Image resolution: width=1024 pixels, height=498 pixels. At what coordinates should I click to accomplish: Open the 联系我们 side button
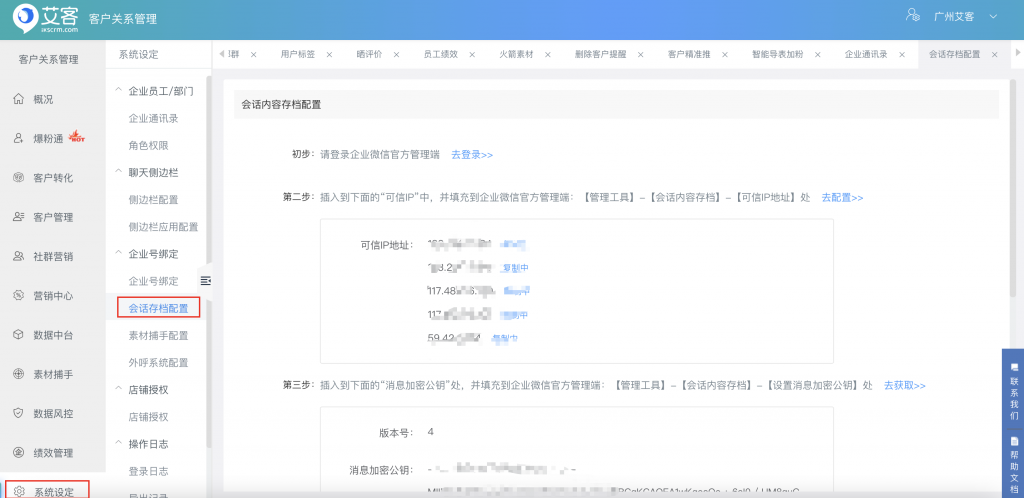(x=1014, y=392)
